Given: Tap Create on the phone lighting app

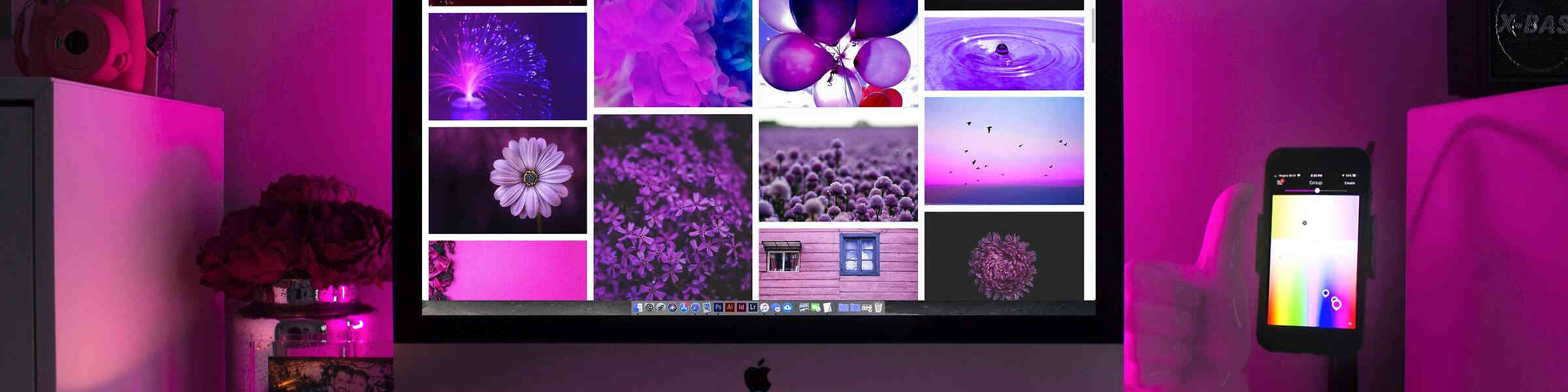Looking at the screenshot, I should click(1350, 183).
